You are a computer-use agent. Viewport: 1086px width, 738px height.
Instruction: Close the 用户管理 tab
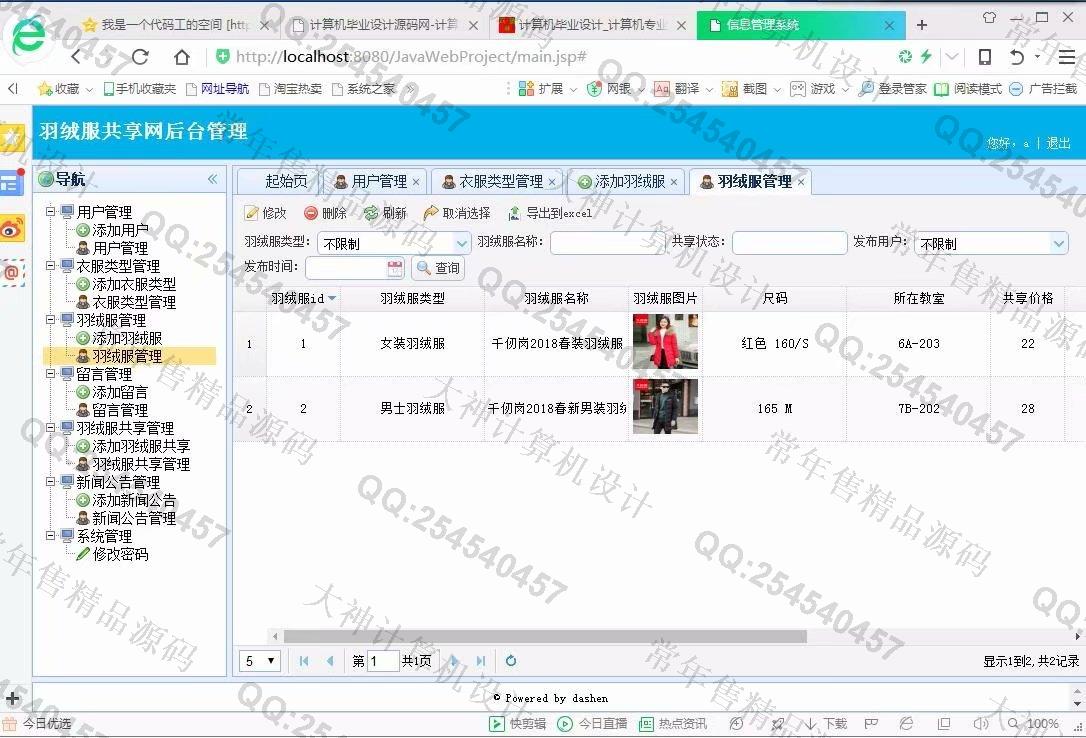point(416,182)
